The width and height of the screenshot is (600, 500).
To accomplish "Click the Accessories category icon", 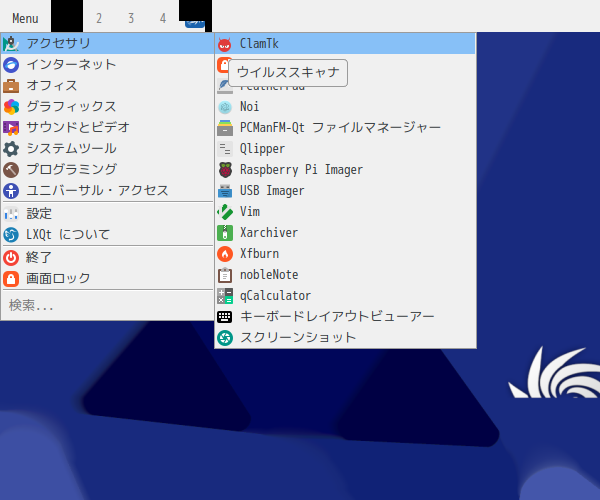I will pos(11,44).
